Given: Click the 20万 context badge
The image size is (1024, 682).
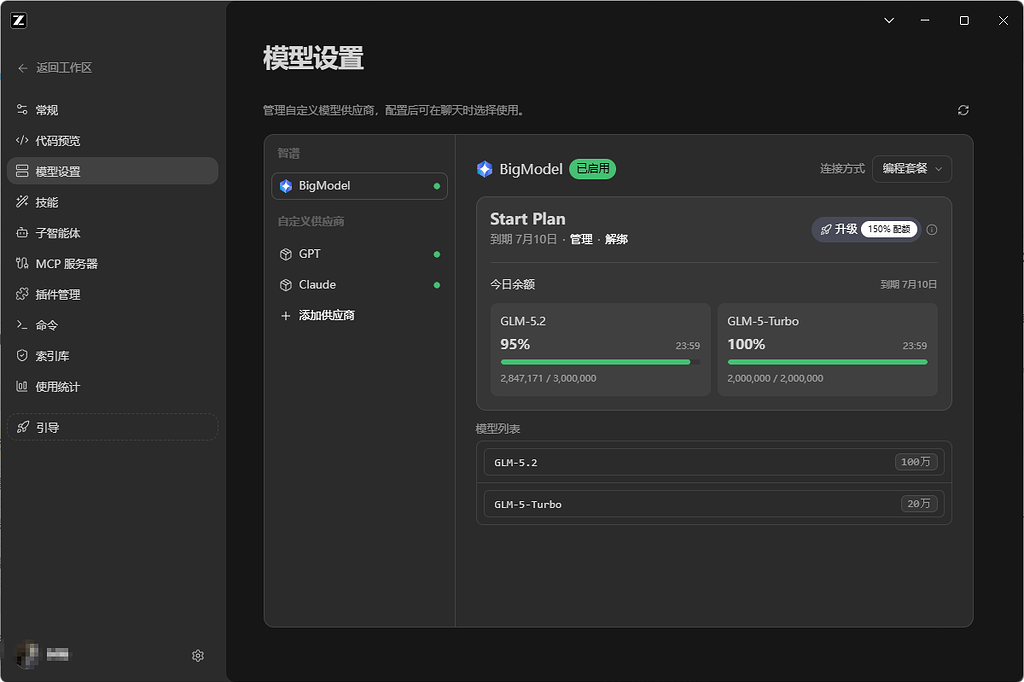Looking at the screenshot, I should coord(919,504).
